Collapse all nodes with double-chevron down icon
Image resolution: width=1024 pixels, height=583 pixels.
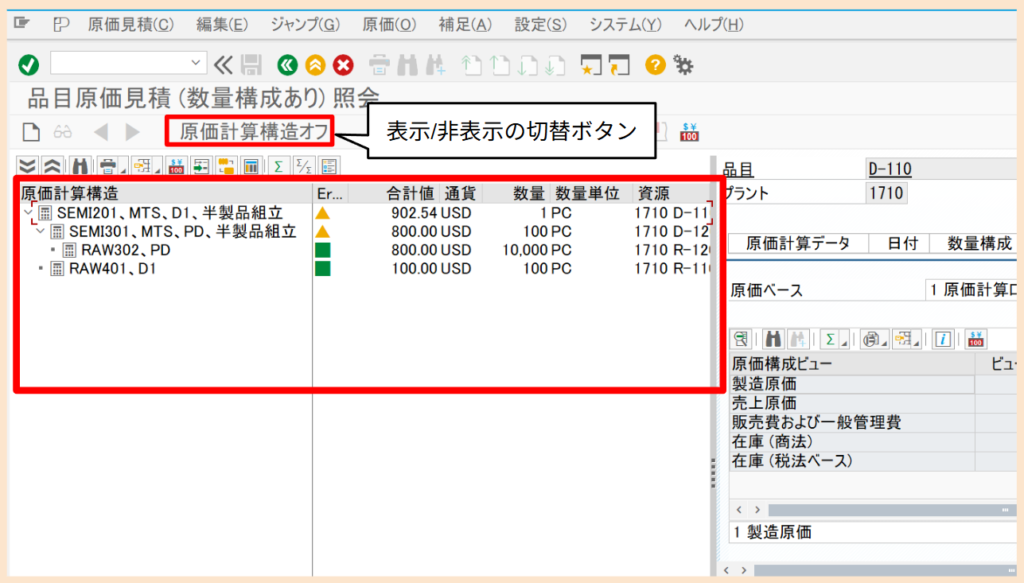pos(27,165)
